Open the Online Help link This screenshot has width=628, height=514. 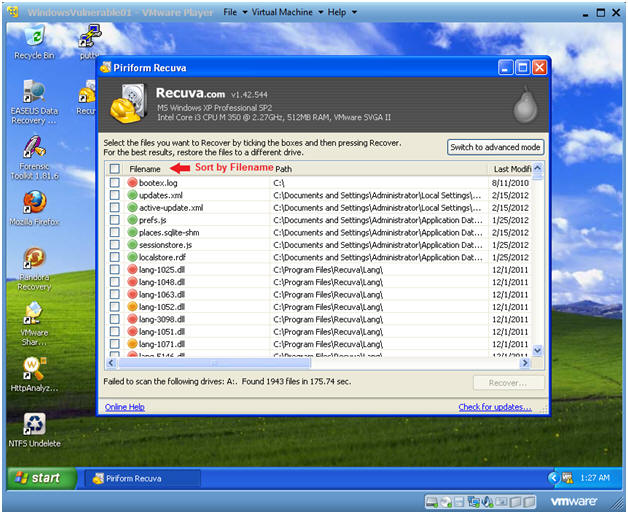pos(125,407)
